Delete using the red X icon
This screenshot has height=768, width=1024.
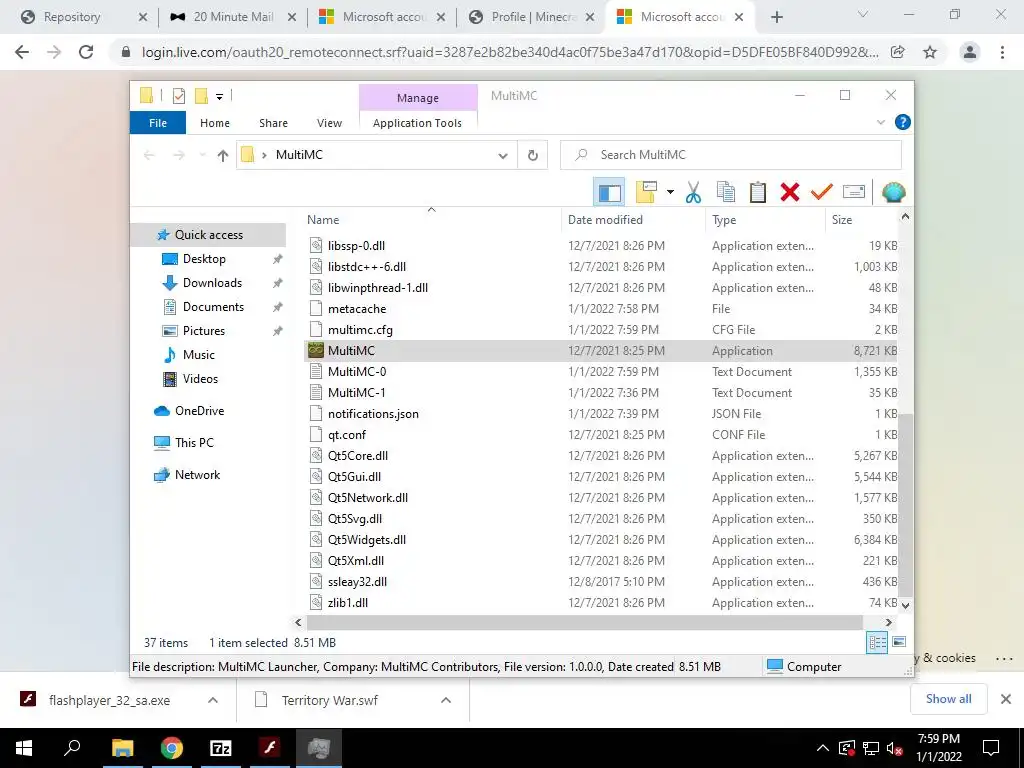point(790,192)
